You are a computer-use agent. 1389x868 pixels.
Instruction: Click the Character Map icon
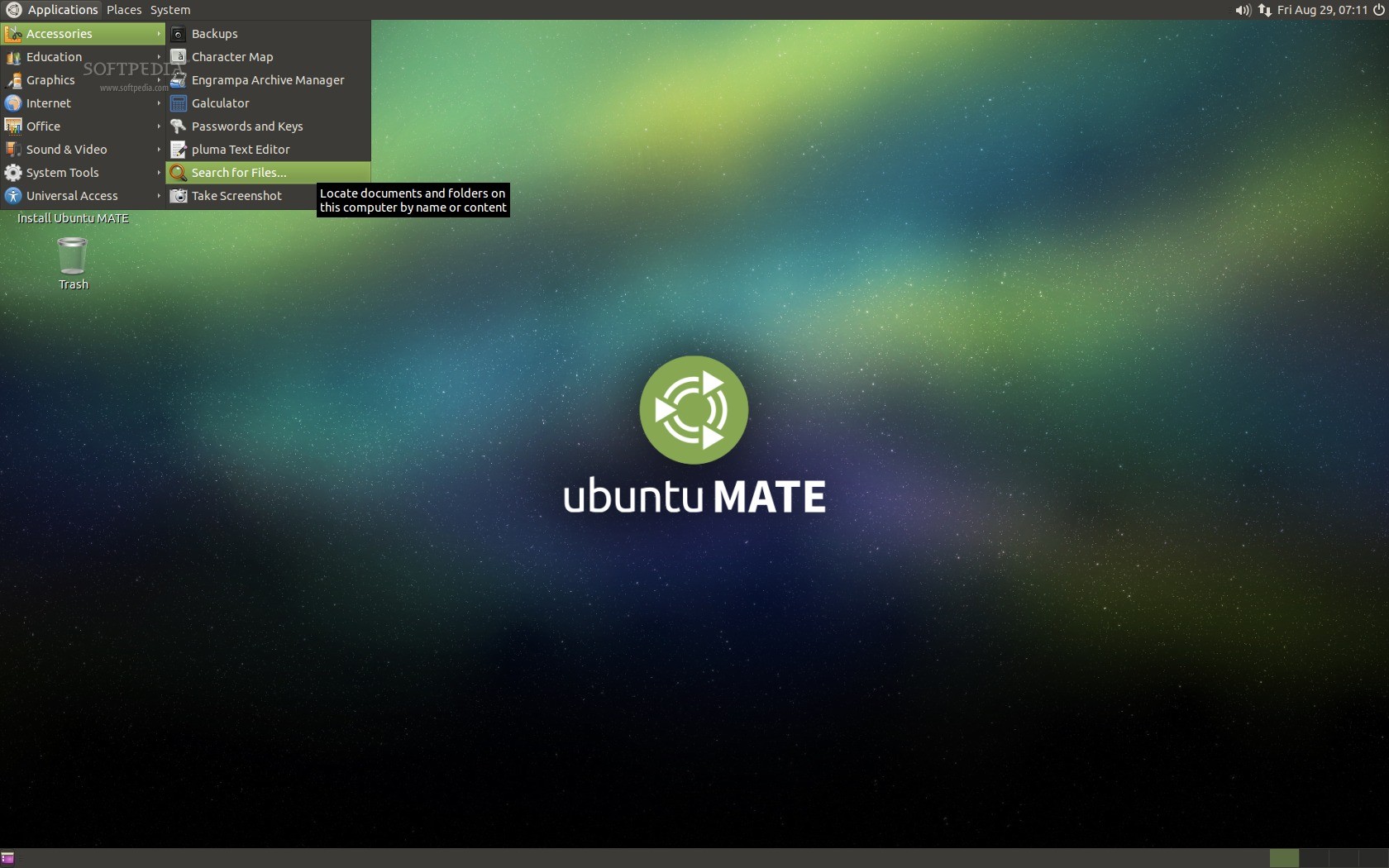tap(179, 57)
